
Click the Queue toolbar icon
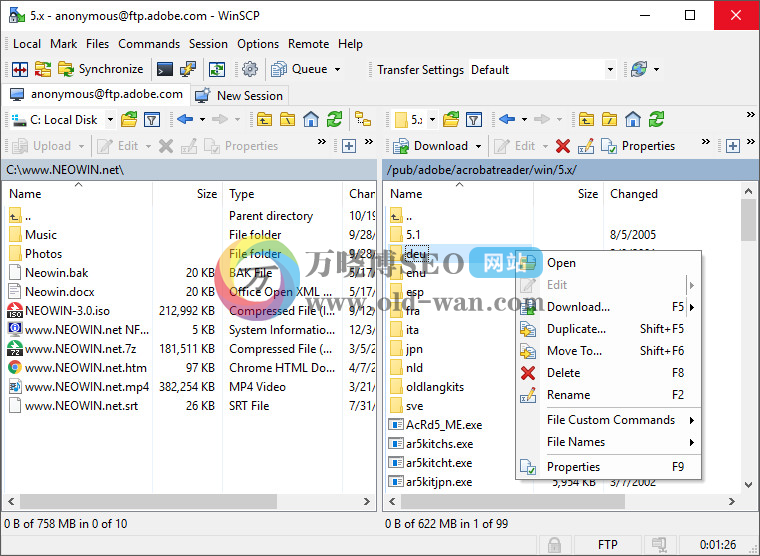pos(279,69)
